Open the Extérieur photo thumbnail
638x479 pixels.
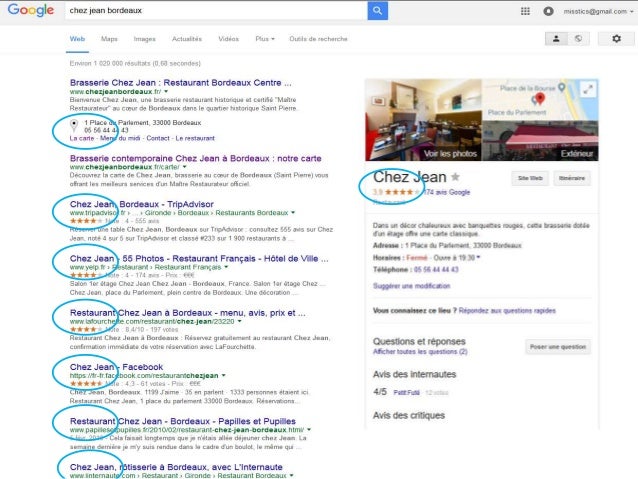point(540,141)
